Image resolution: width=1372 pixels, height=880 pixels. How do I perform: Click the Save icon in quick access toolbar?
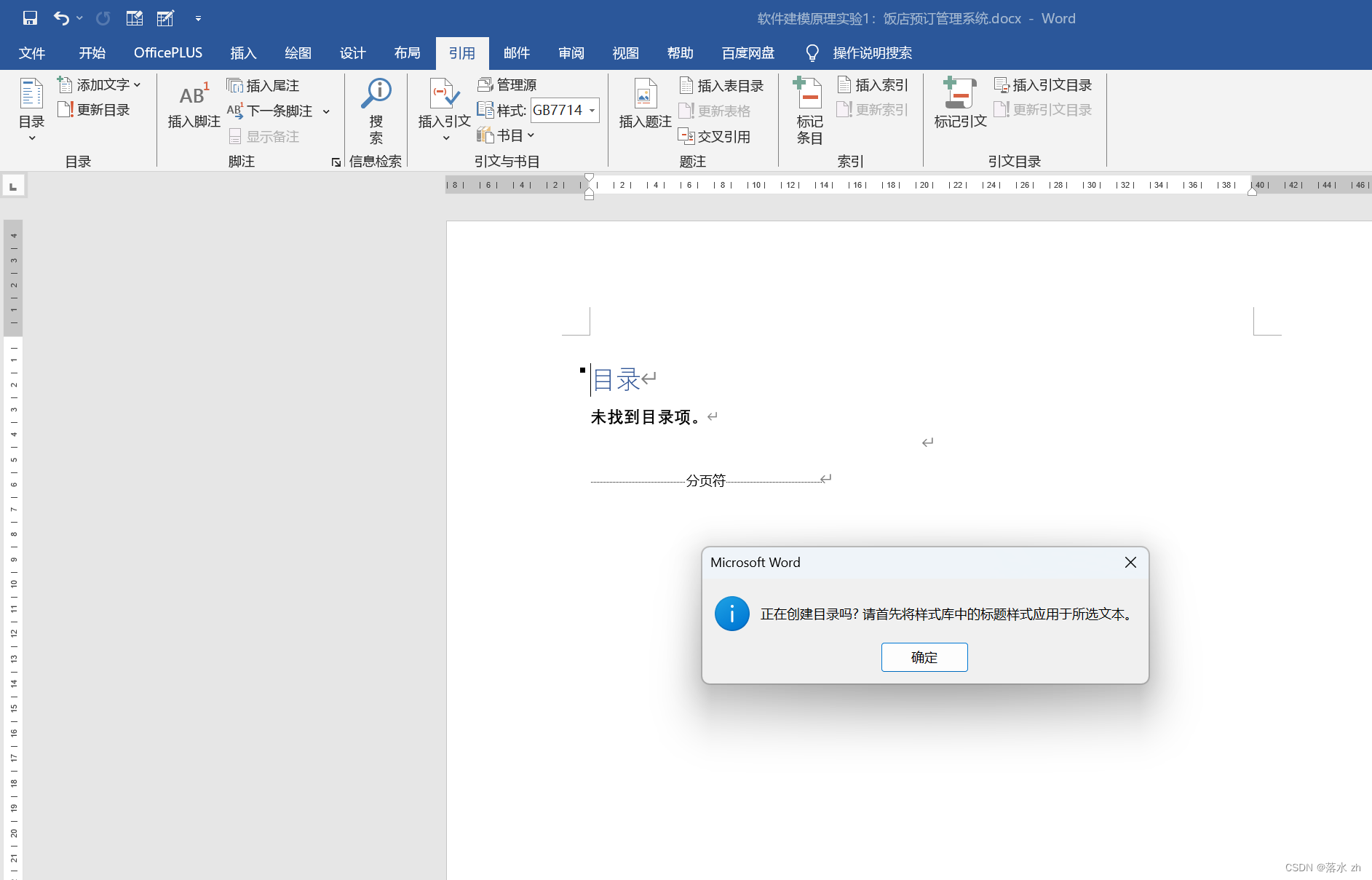tap(30, 18)
